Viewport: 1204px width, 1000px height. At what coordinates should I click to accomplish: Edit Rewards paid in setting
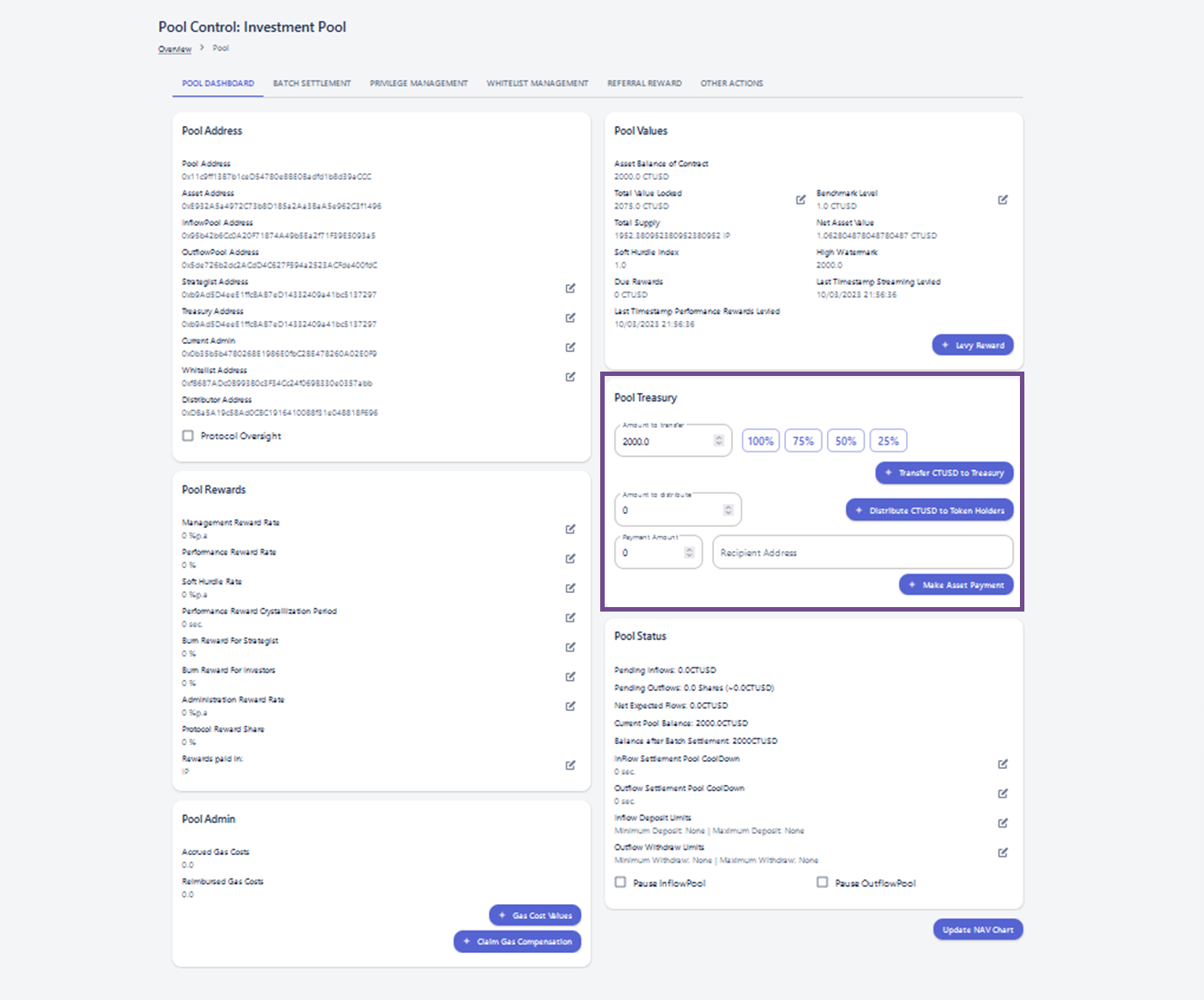[570, 765]
